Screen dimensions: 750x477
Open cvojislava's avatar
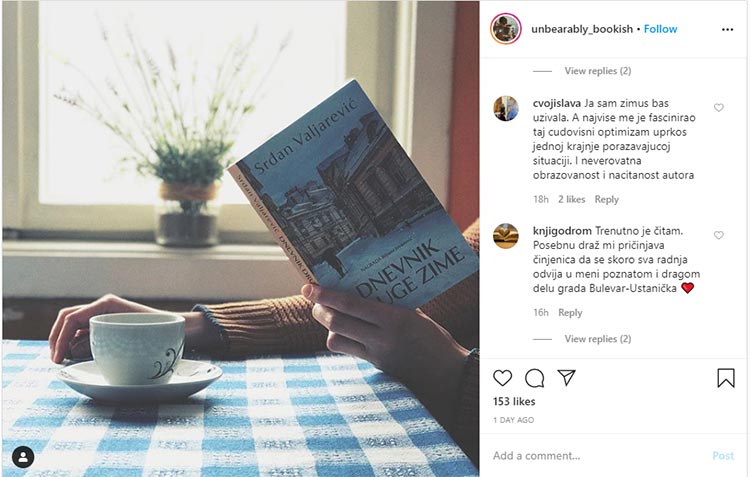pyautogui.click(x=506, y=108)
